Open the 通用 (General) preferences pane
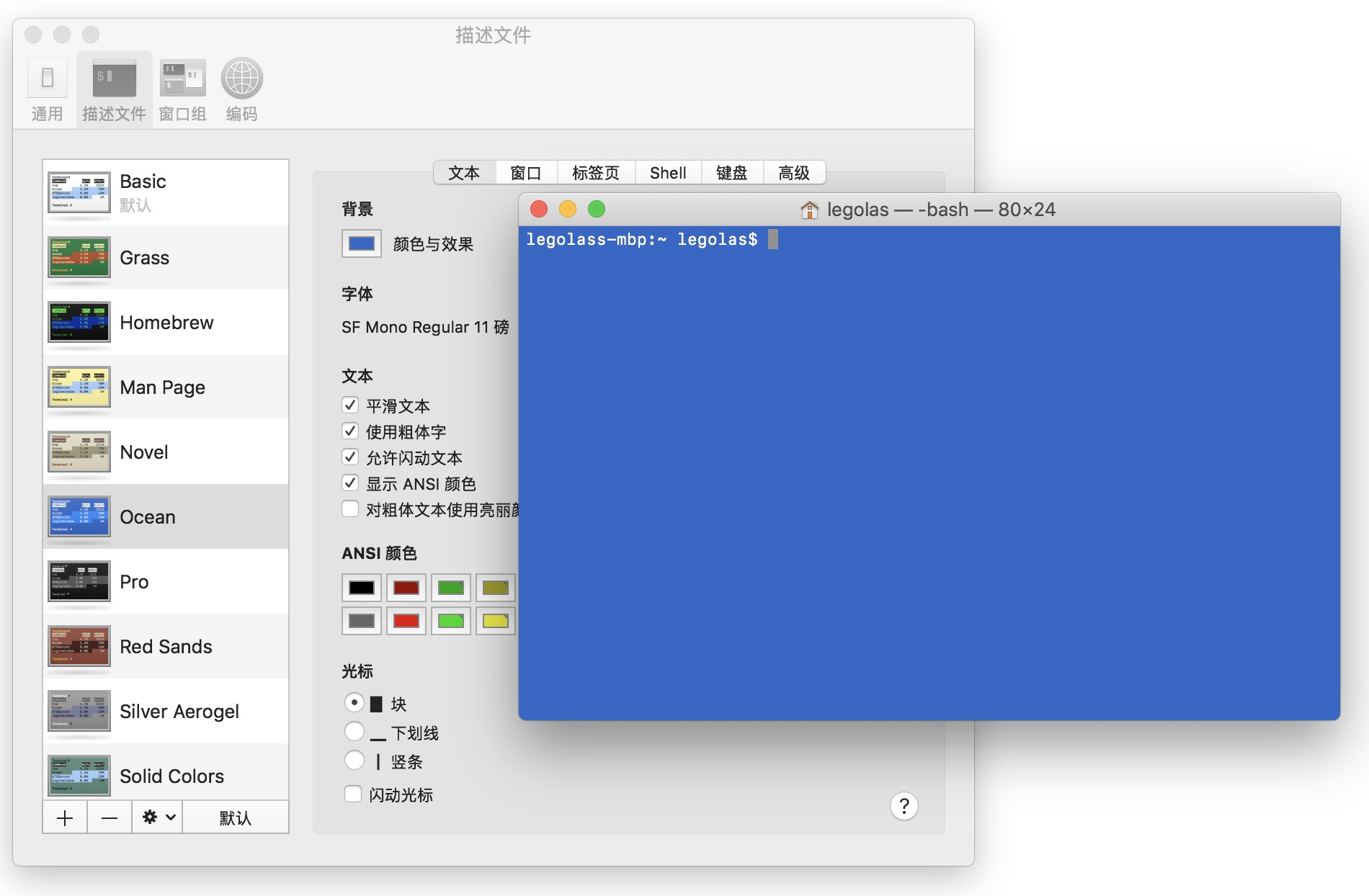This screenshot has width=1369, height=896. [46, 88]
